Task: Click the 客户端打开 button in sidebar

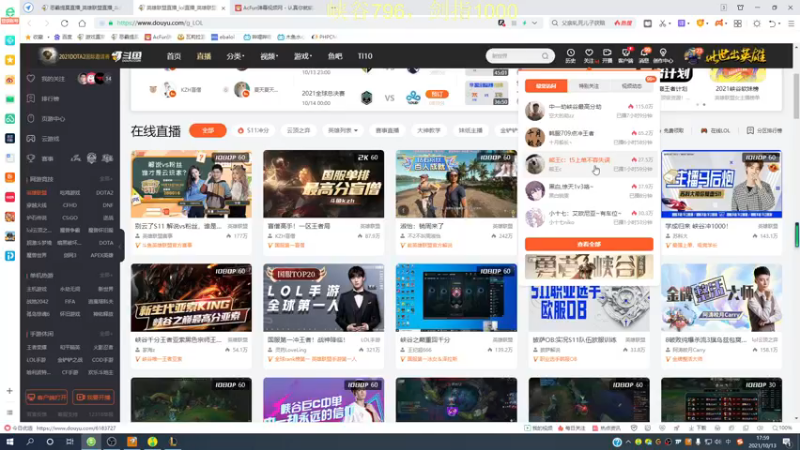Action: tap(46, 397)
